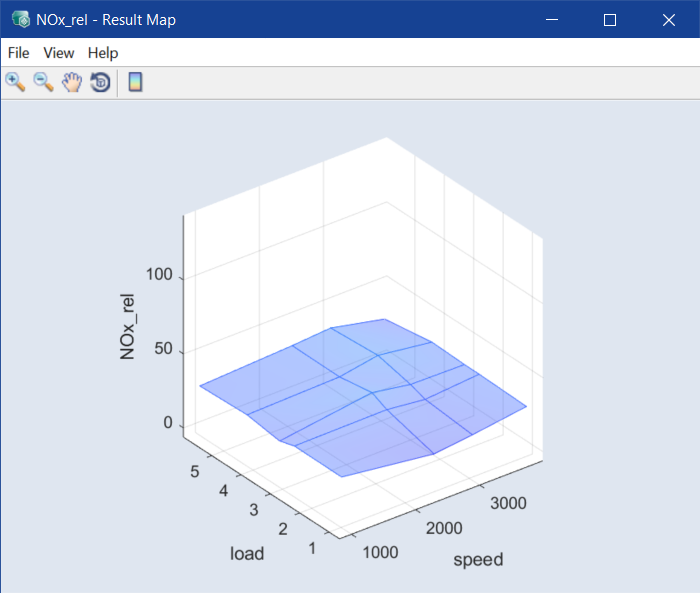The height and width of the screenshot is (593, 700).
Task: Select the Zoom Out tool
Action: (43, 82)
